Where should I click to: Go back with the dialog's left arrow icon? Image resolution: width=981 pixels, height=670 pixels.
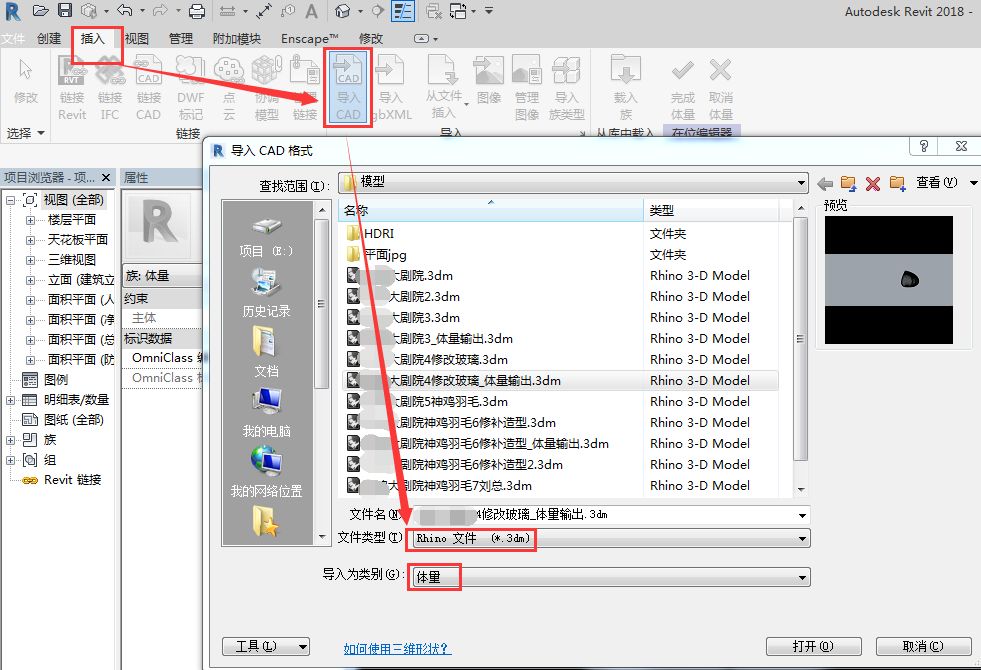(825, 183)
